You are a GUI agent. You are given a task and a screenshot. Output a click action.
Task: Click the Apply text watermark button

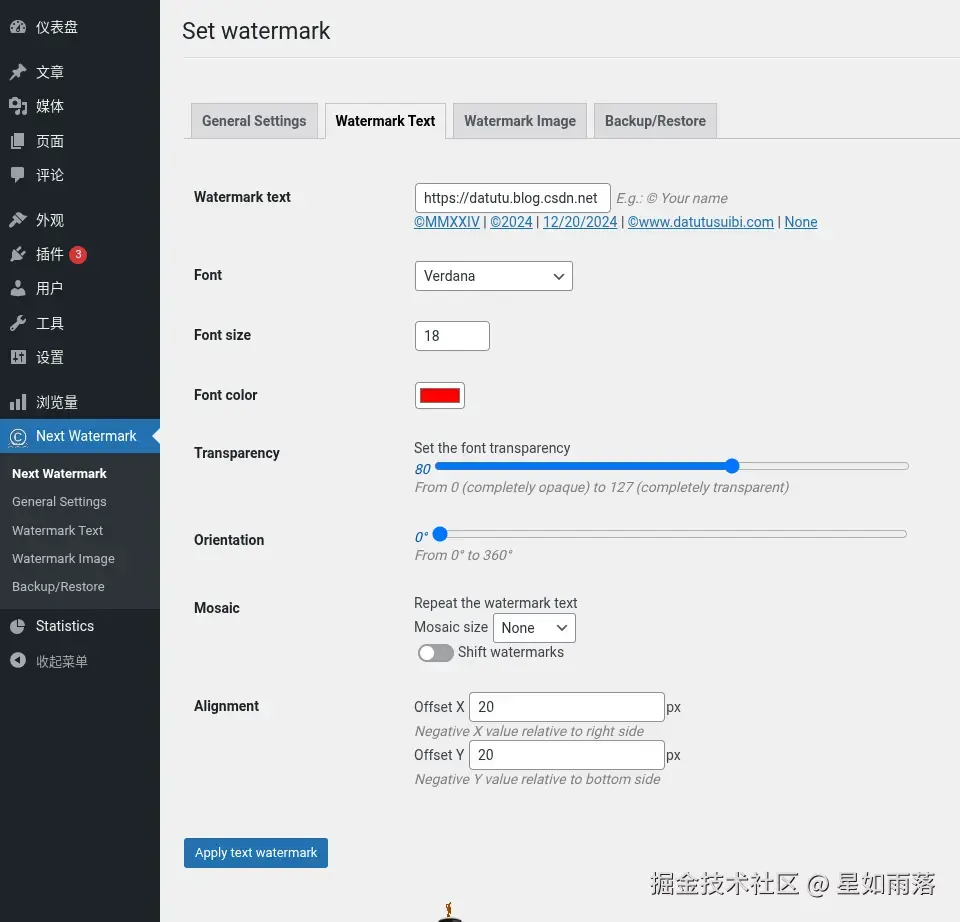(x=256, y=853)
